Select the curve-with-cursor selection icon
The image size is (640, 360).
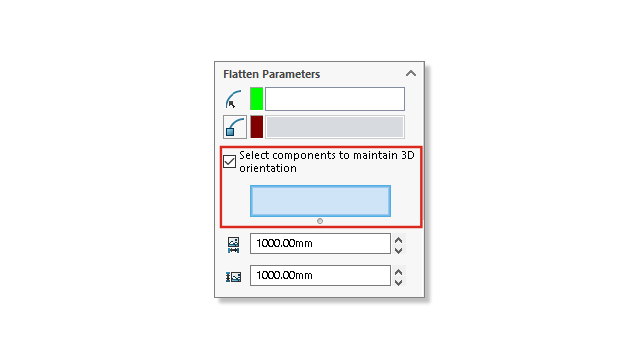point(234,99)
